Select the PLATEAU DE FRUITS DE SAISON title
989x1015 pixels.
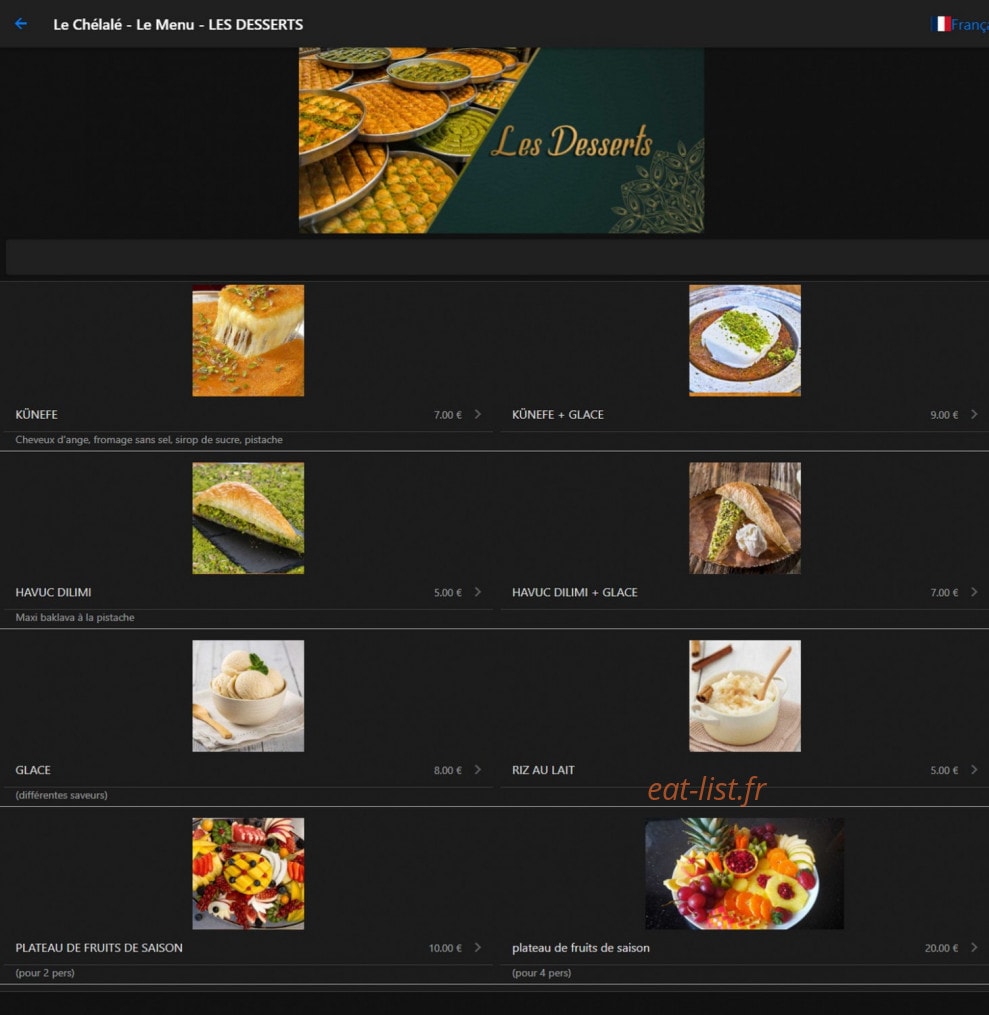pos(99,948)
